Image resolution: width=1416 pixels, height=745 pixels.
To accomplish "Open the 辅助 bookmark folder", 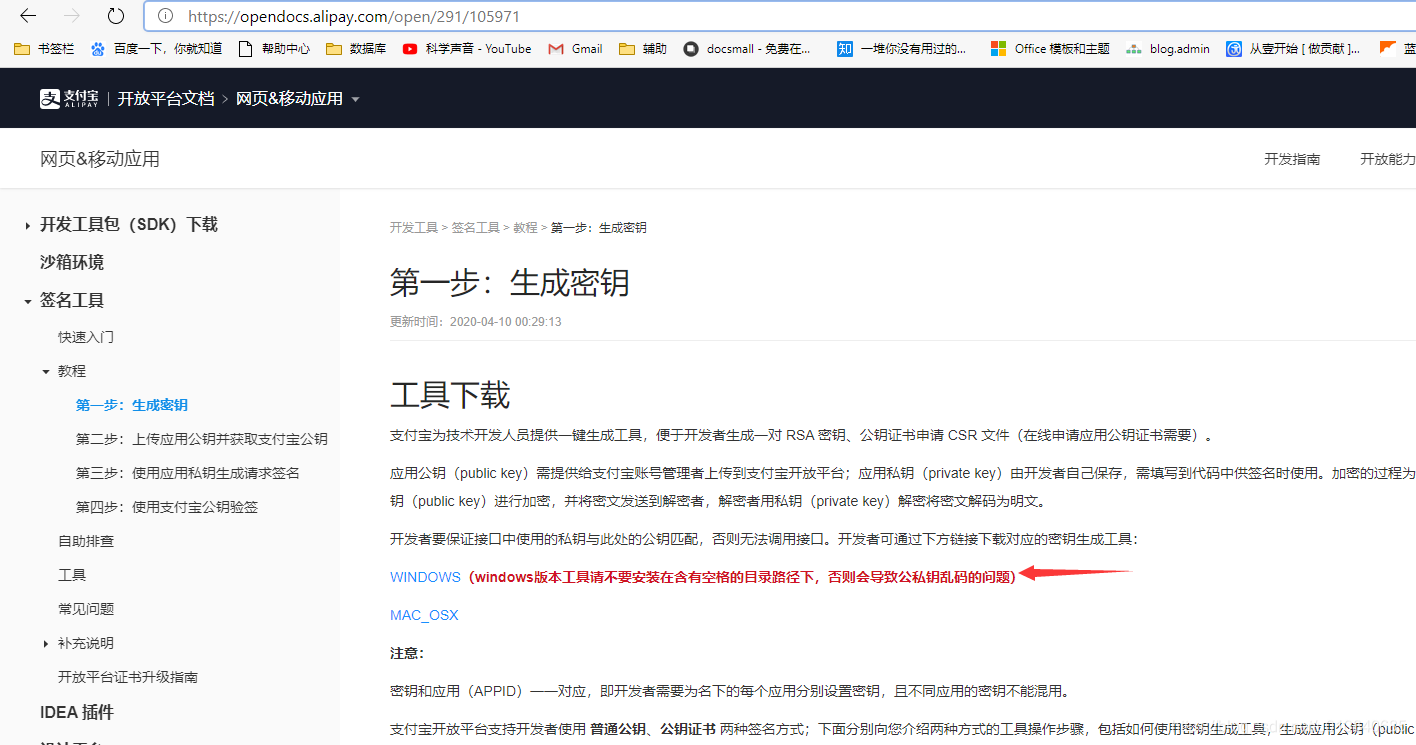I will (x=643, y=48).
